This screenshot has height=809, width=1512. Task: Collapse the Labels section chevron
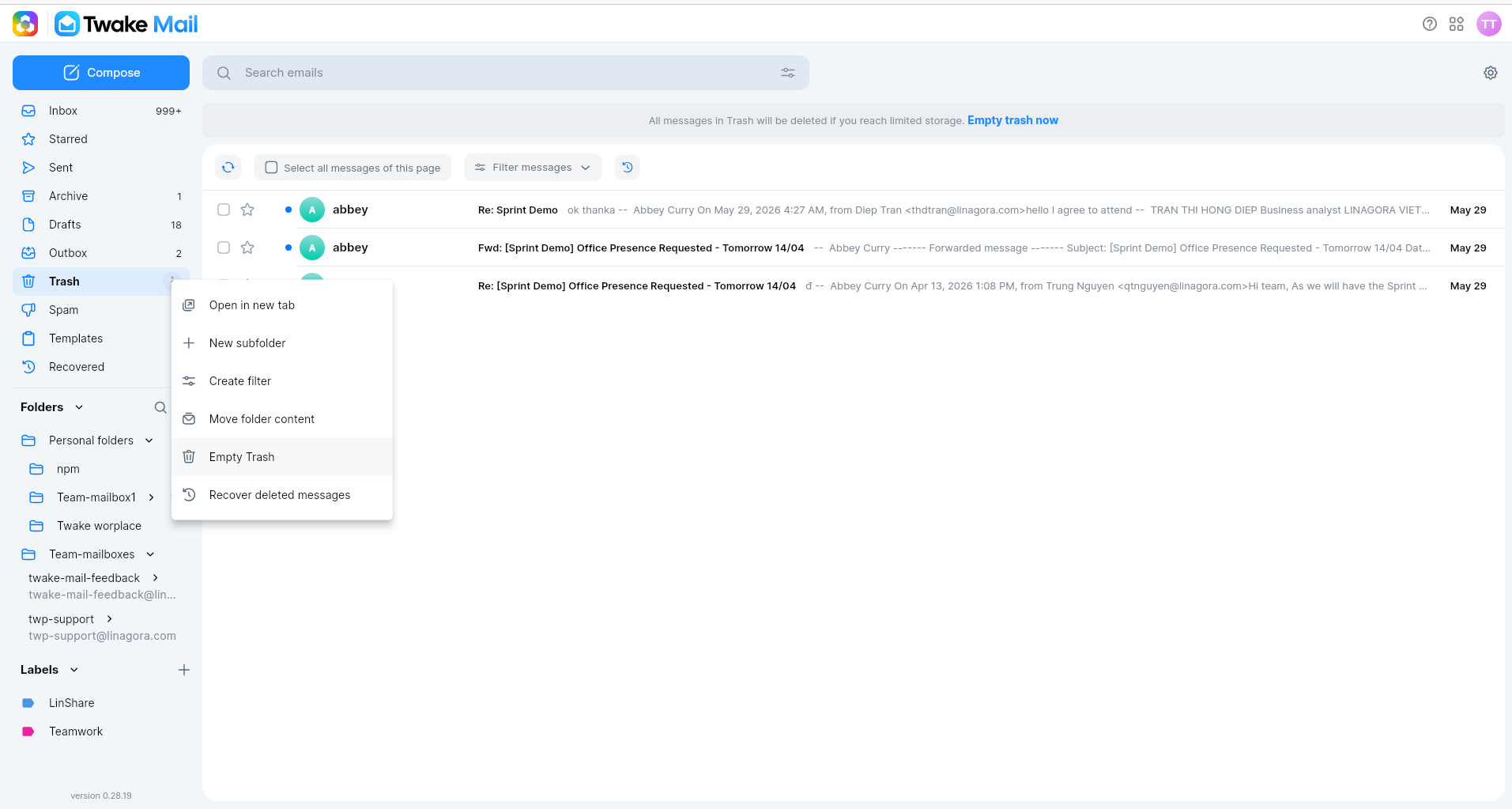point(74,670)
